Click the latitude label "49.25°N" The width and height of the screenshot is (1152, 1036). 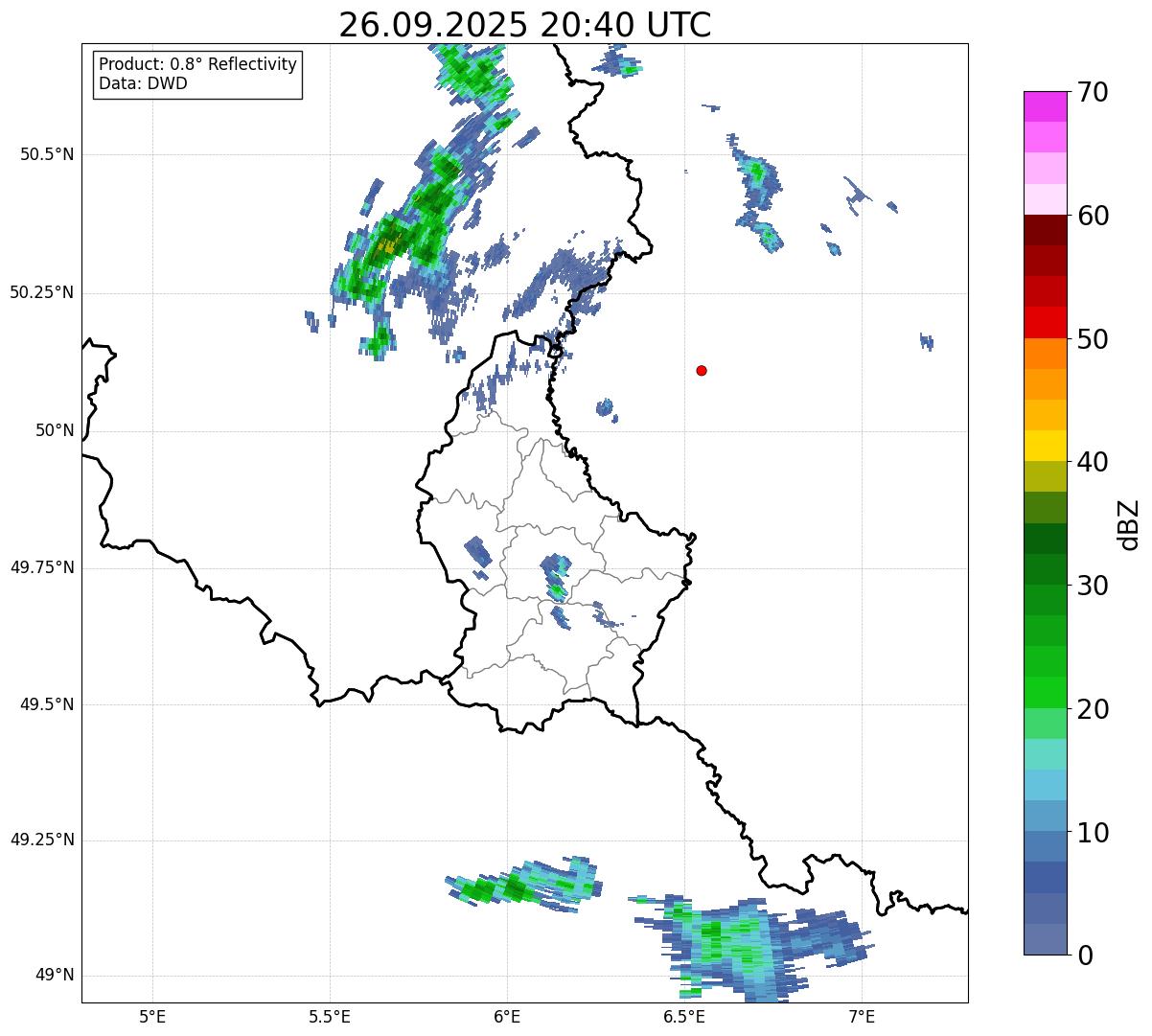(41, 840)
